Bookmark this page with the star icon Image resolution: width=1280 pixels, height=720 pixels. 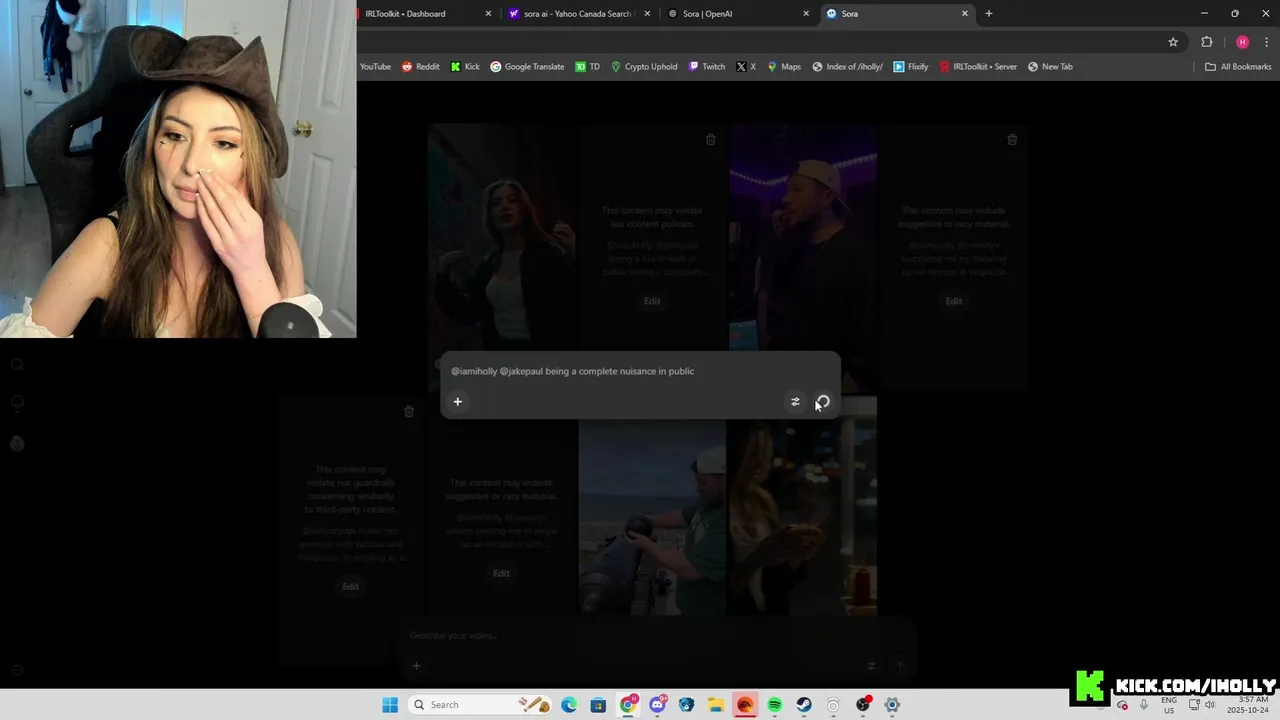coord(1173,42)
